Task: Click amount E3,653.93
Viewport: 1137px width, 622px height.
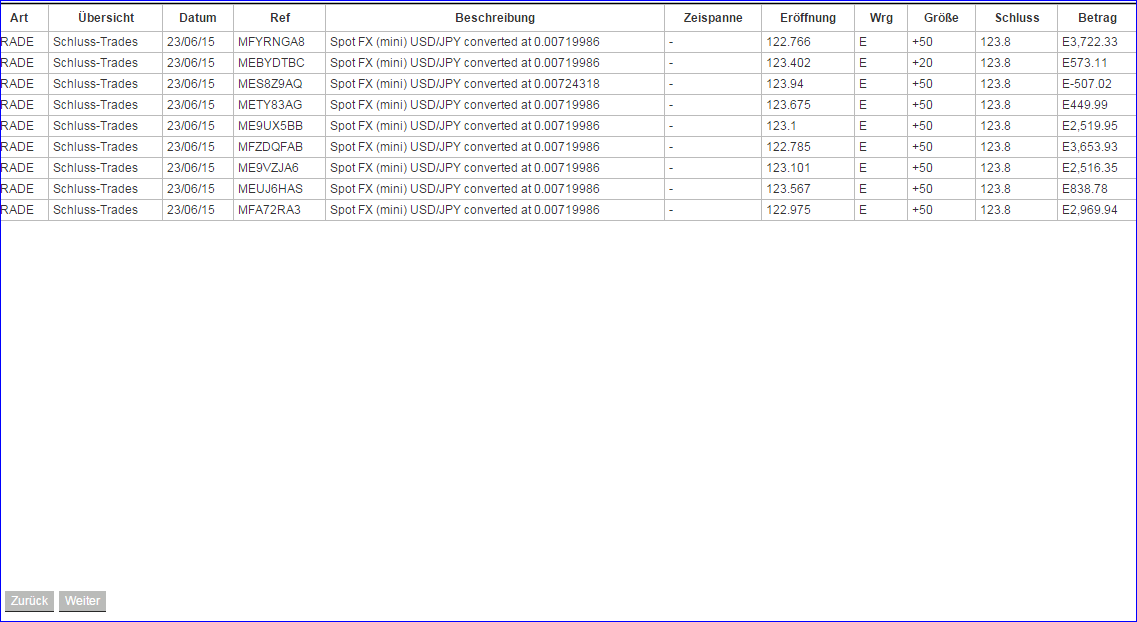Action: tap(1090, 147)
